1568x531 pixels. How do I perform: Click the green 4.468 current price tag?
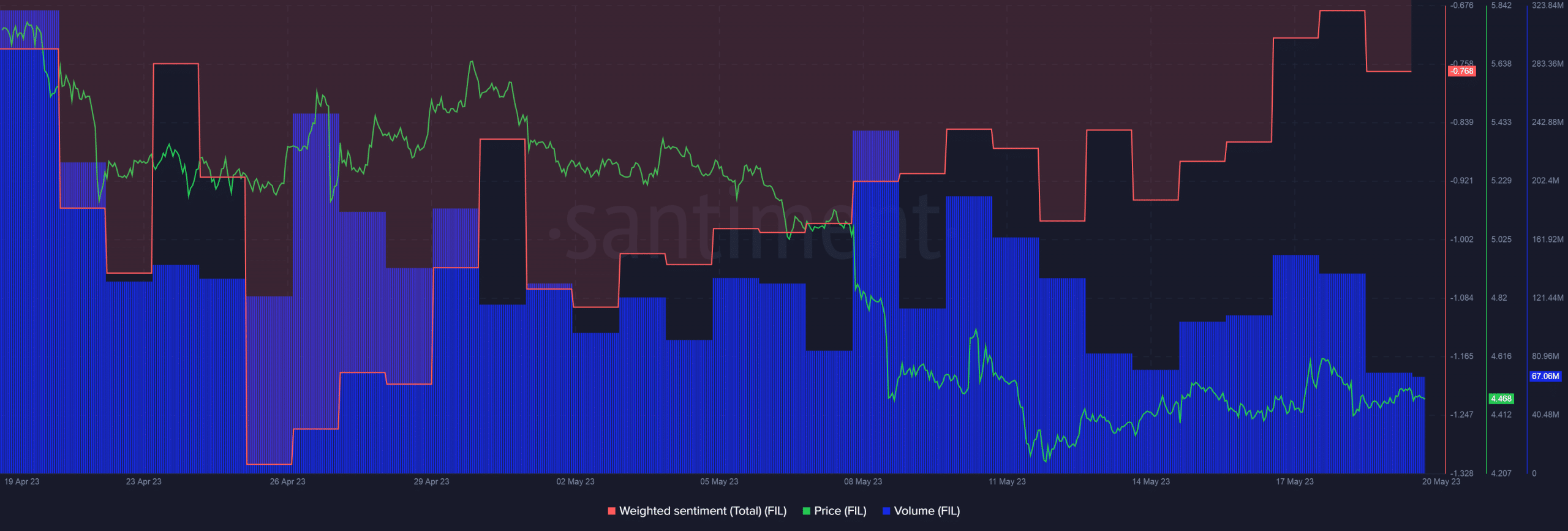1501,399
